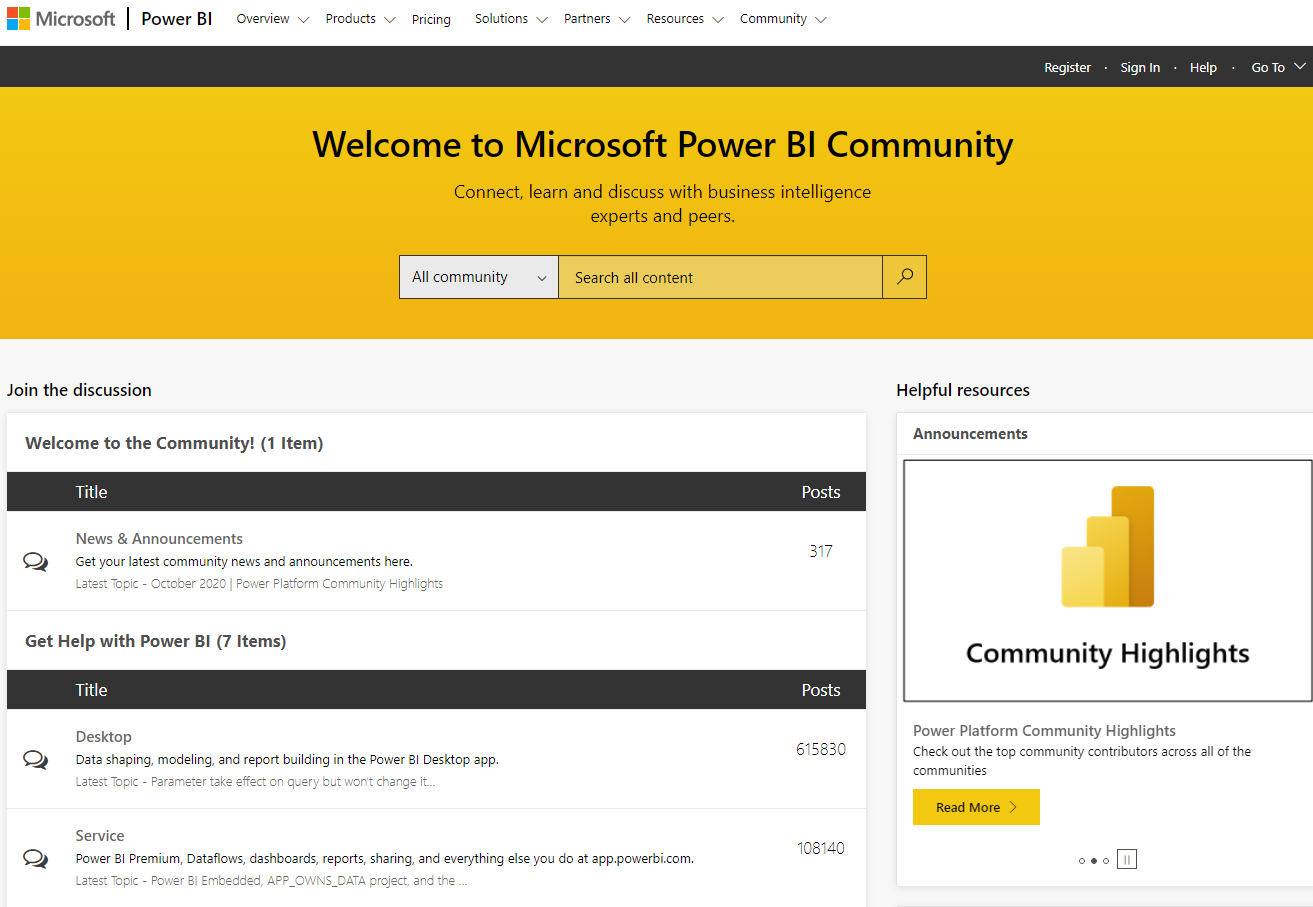Click the News & Announcements chat bubble icon
1313x907 pixels.
coord(35,561)
